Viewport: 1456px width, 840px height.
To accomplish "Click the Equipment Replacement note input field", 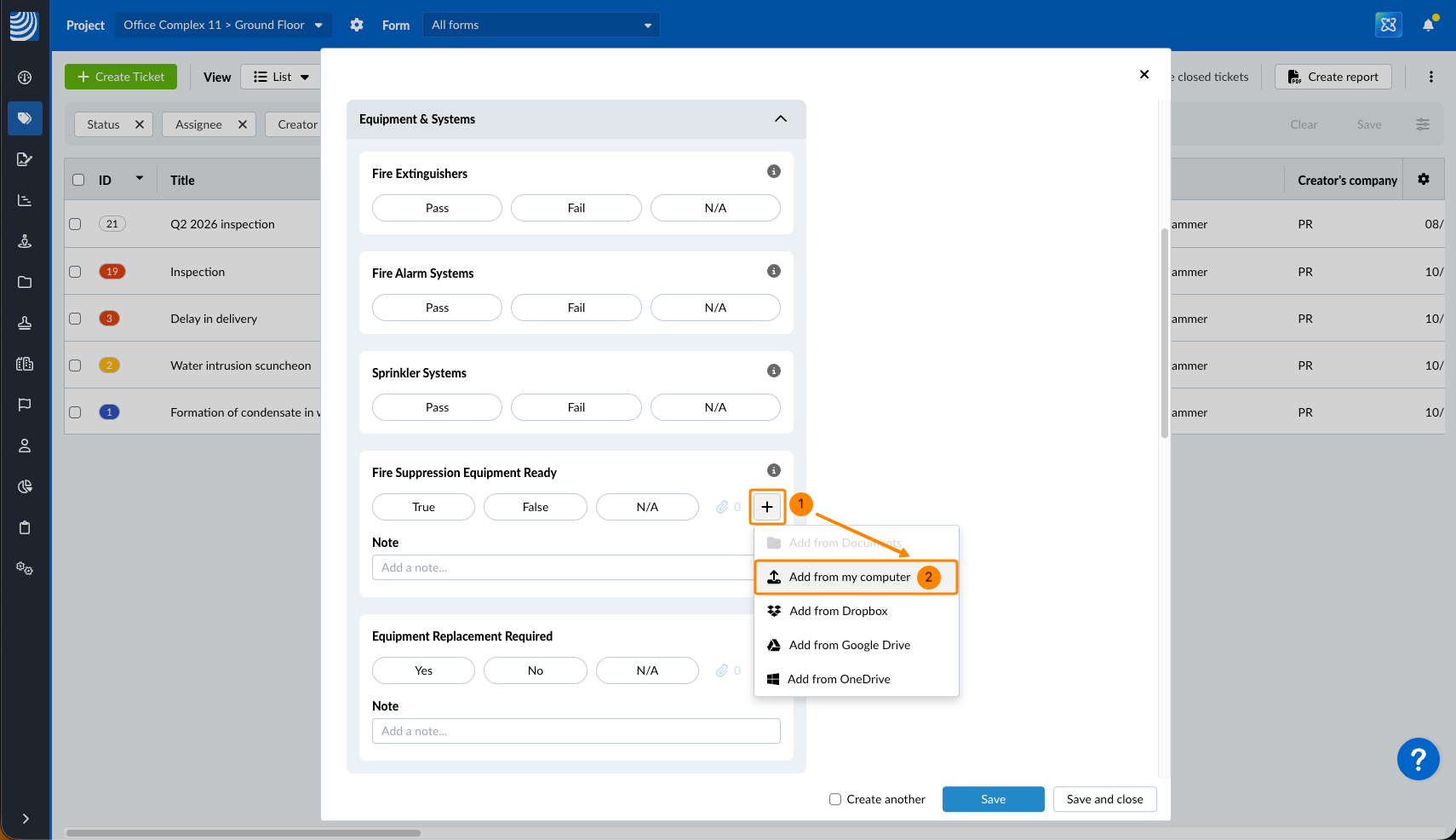I will click(576, 731).
